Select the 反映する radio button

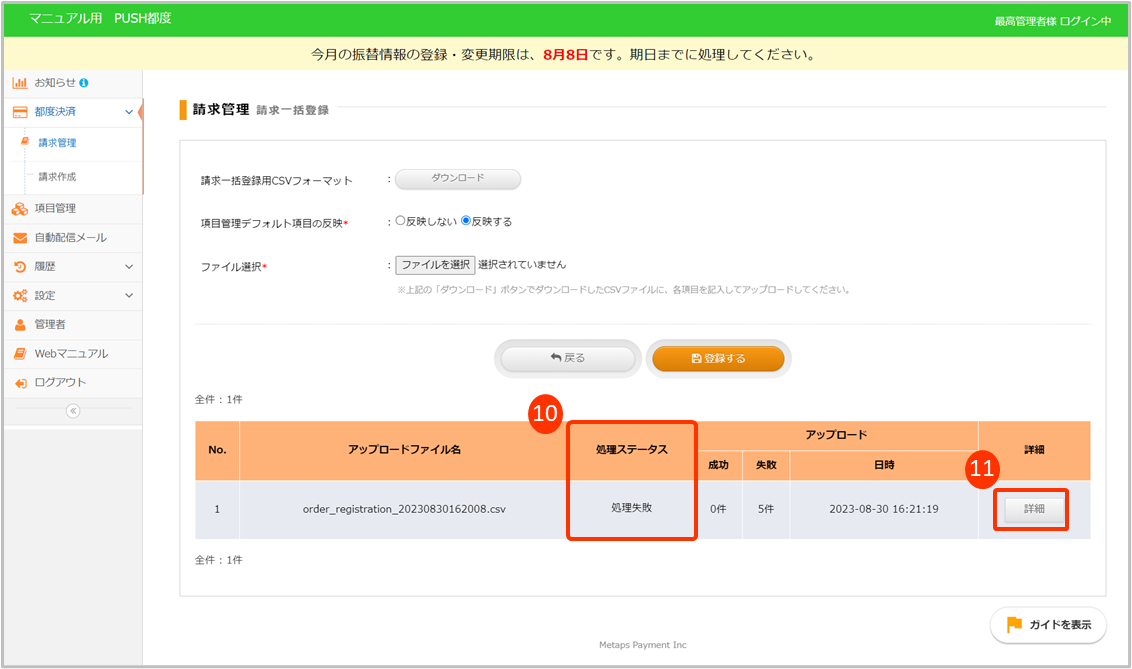click(466, 221)
